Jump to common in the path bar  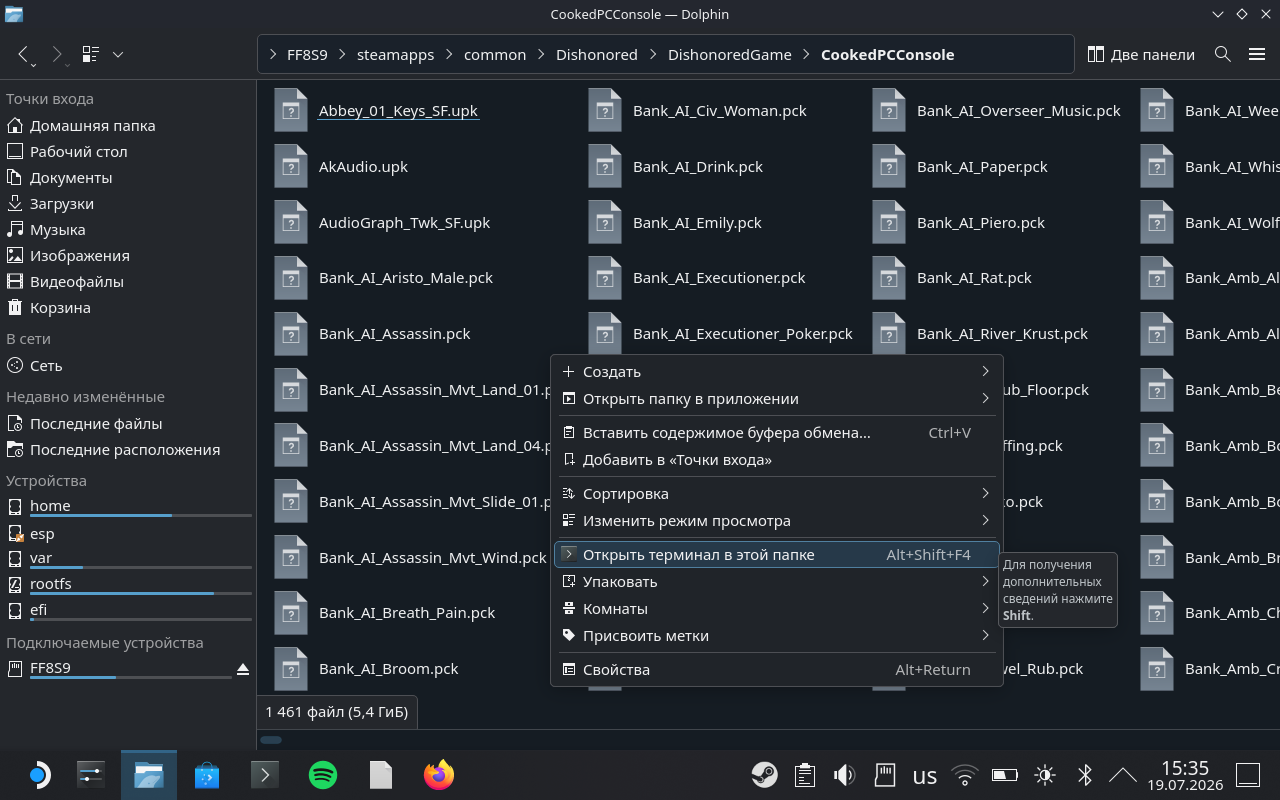coord(495,55)
